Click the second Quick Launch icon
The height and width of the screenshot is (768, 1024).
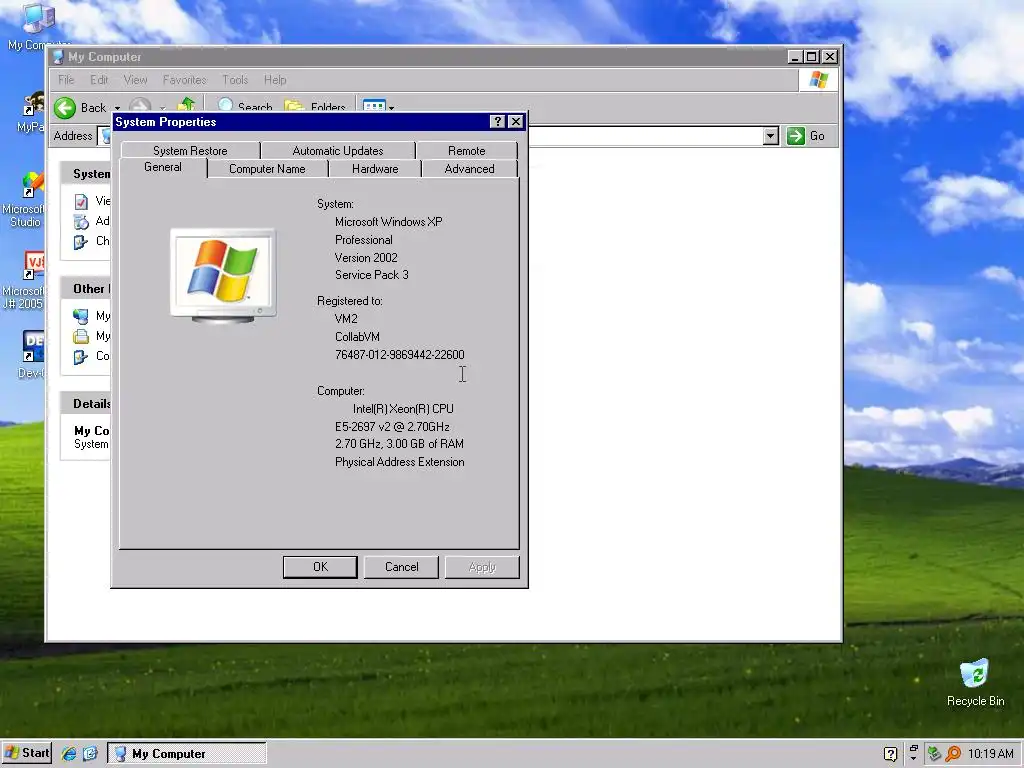(90, 754)
